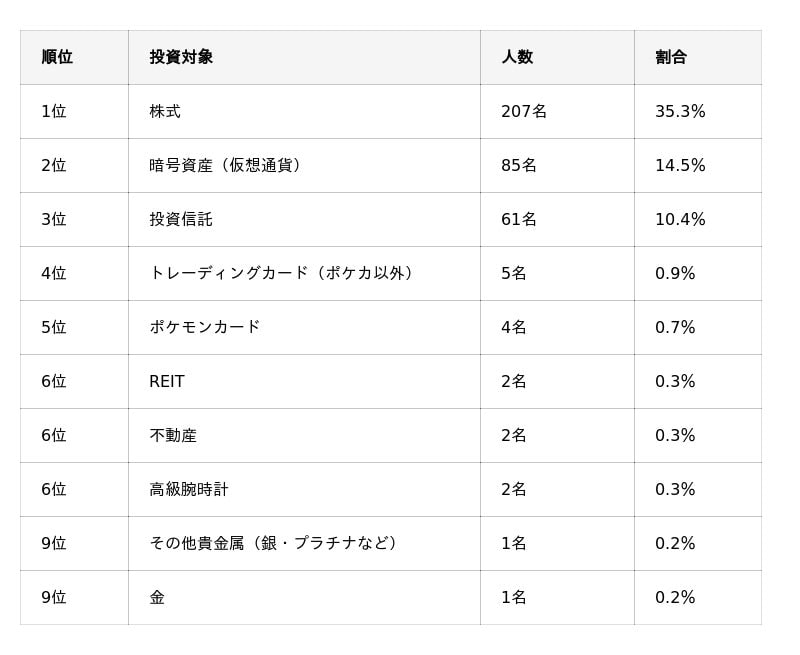
Task: Click the 35.3% percentage cell
Action: [x=680, y=111]
